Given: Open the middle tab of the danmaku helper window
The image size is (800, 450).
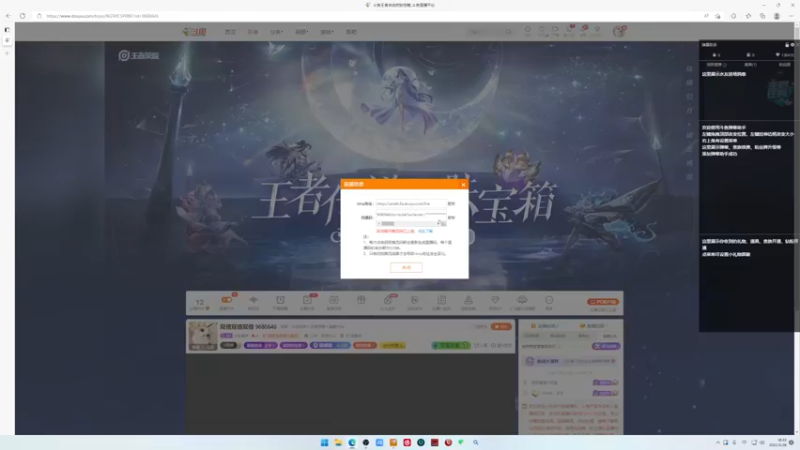Looking at the screenshot, I should (x=751, y=65).
